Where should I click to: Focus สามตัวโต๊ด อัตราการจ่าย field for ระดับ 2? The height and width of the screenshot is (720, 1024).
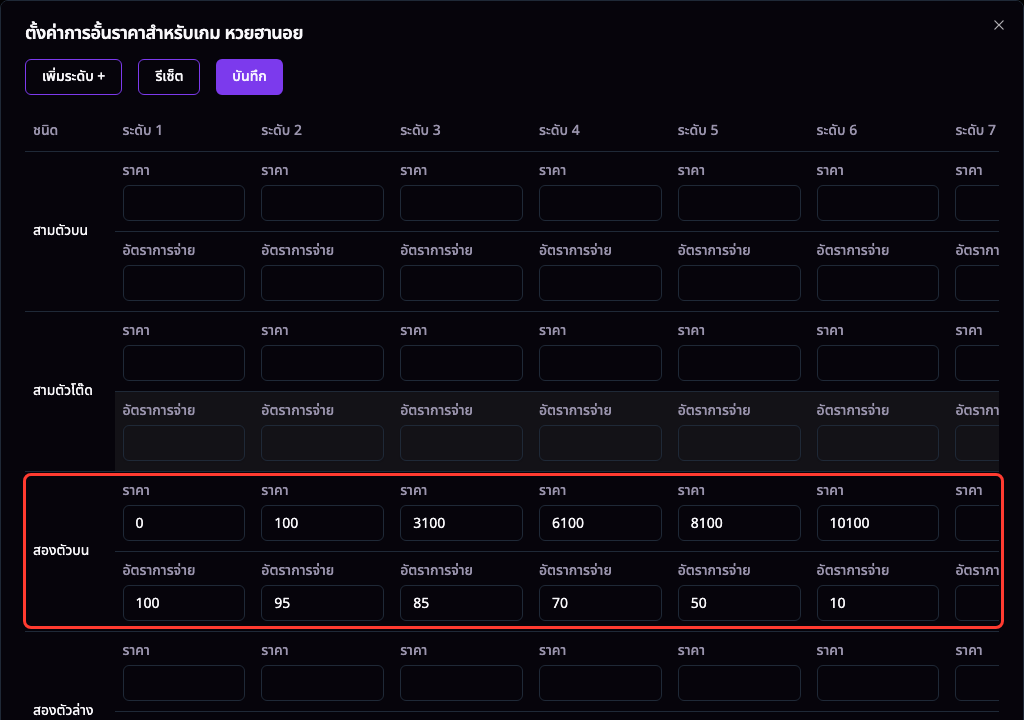(x=323, y=443)
